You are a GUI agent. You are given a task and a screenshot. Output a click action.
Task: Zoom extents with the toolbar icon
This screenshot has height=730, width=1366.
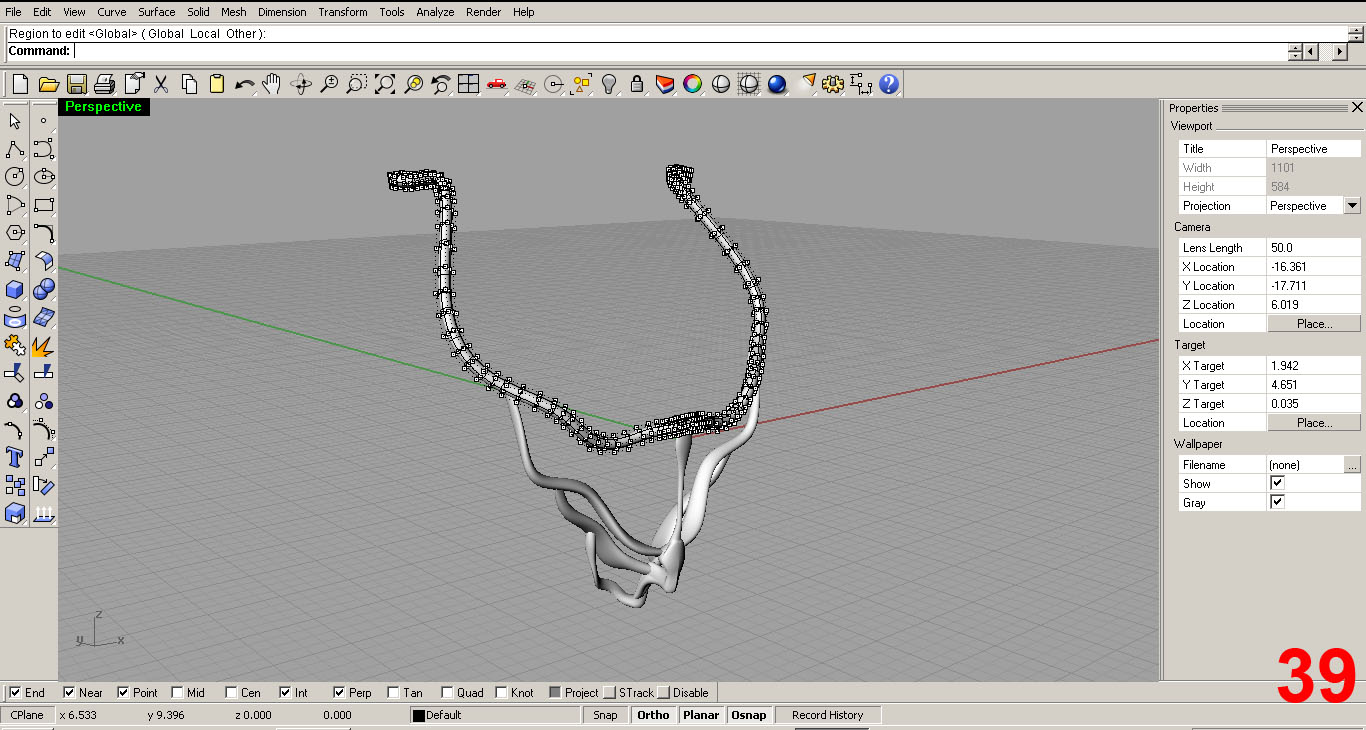click(385, 84)
